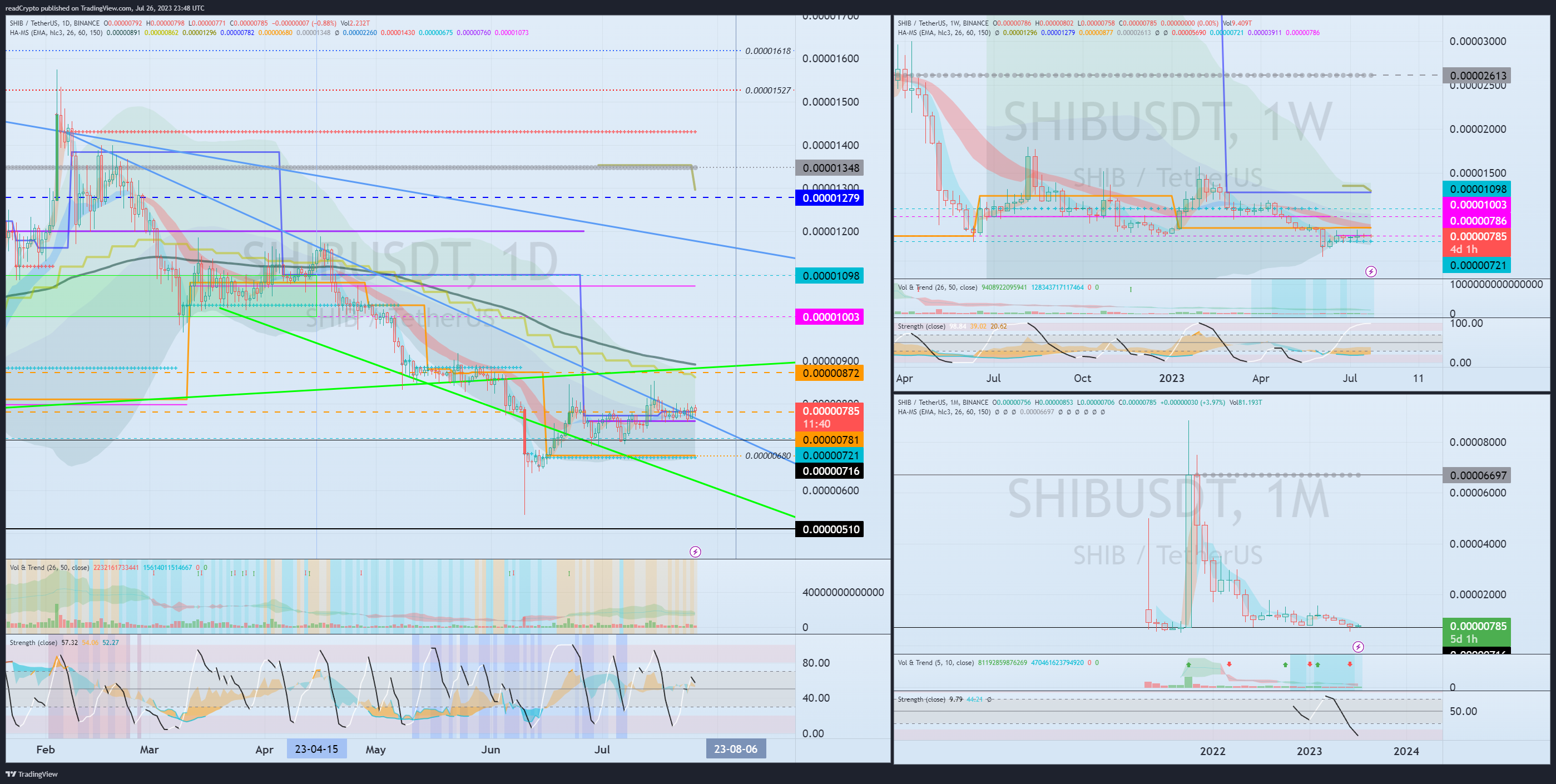1556x784 pixels.
Task: Click 'Vol & Trend (5, 10, close)' on the 1M chart
Action: pyautogui.click(x=935, y=663)
